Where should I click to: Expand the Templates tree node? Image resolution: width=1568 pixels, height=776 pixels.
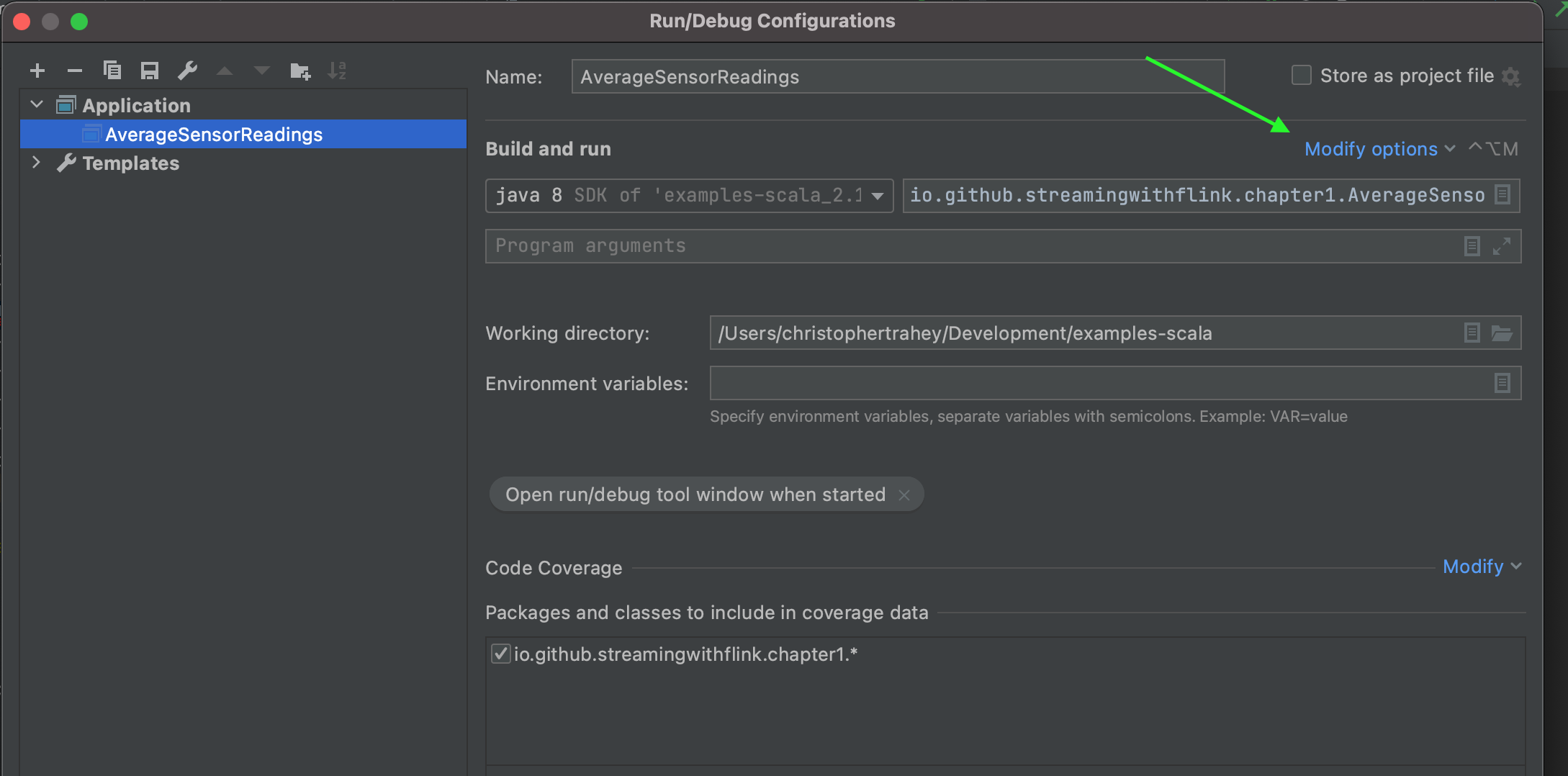pyautogui.click(x=37, y=163)
